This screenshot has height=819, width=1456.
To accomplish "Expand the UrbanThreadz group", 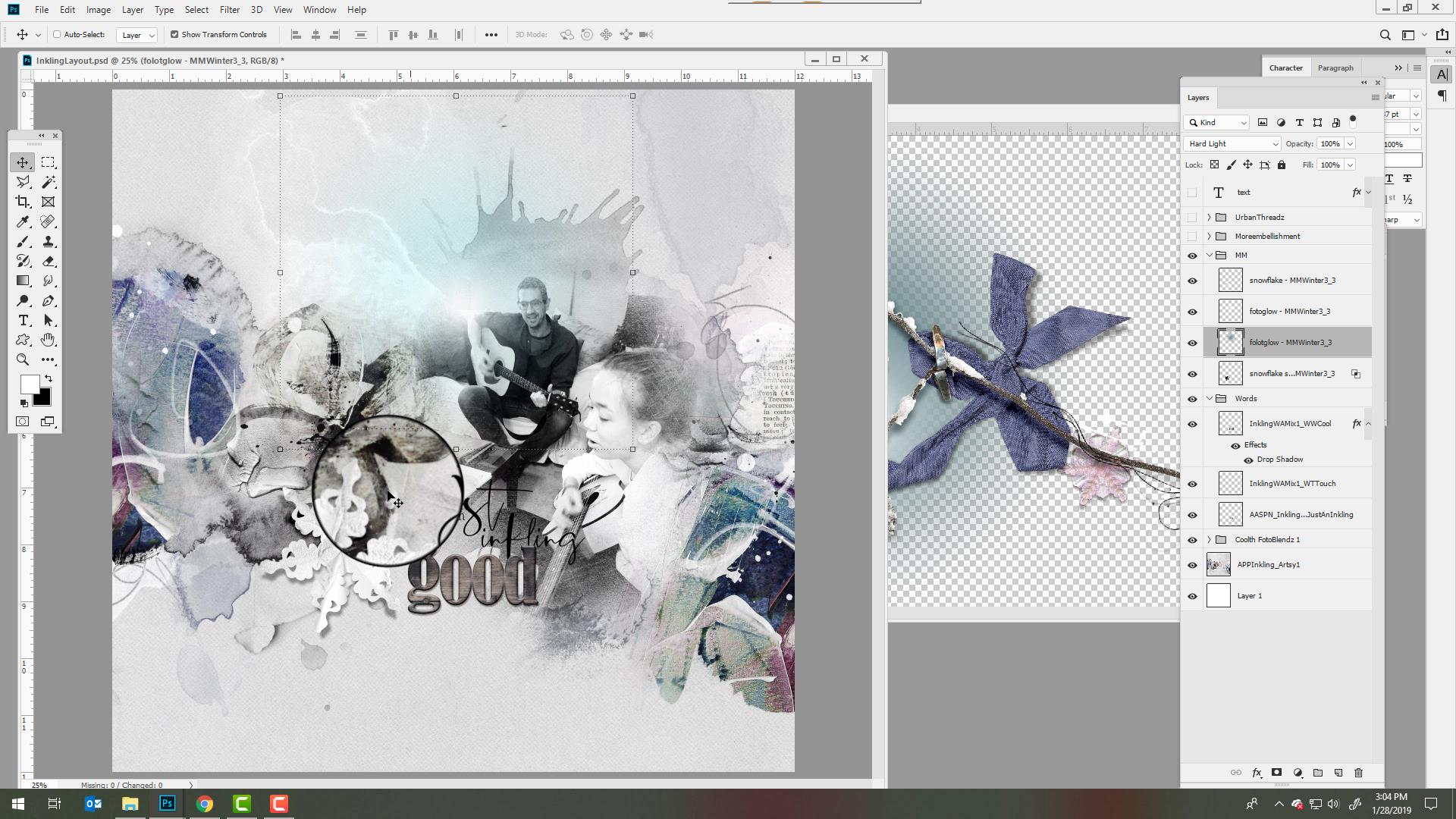I will coord(1208,217).
